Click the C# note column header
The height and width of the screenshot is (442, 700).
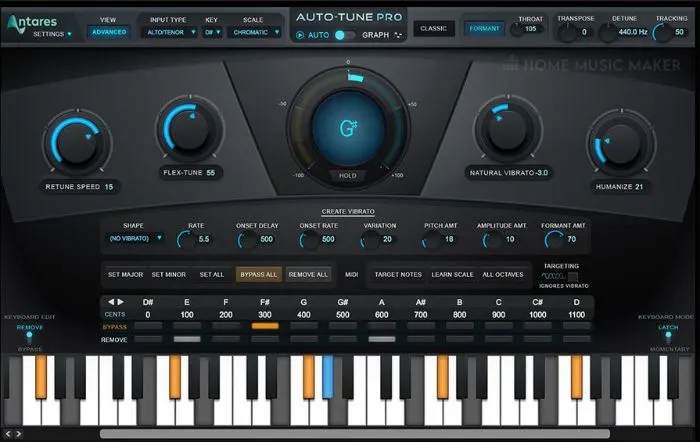pos(538,302)
